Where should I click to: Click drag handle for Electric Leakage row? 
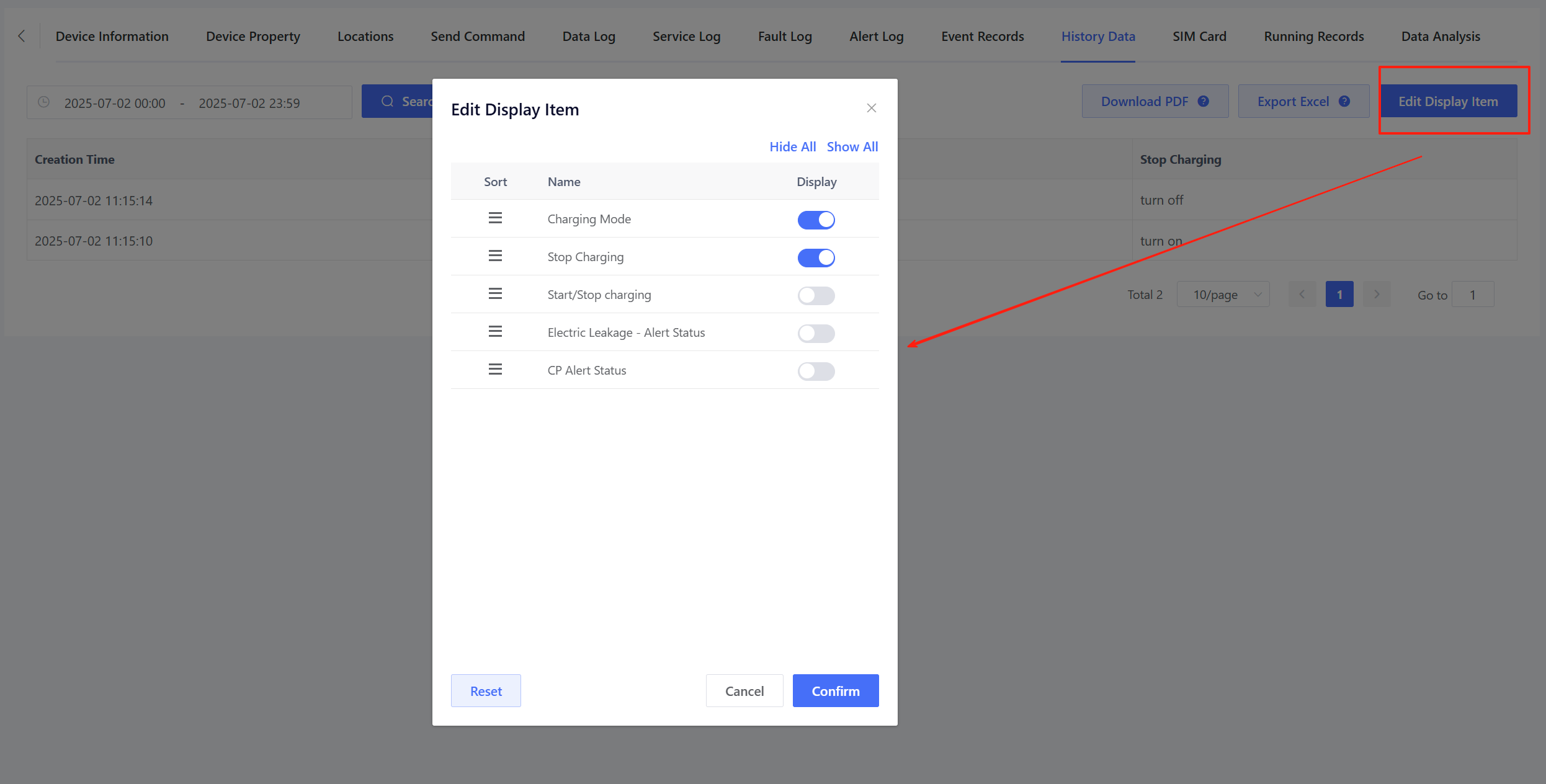[495, 332]
